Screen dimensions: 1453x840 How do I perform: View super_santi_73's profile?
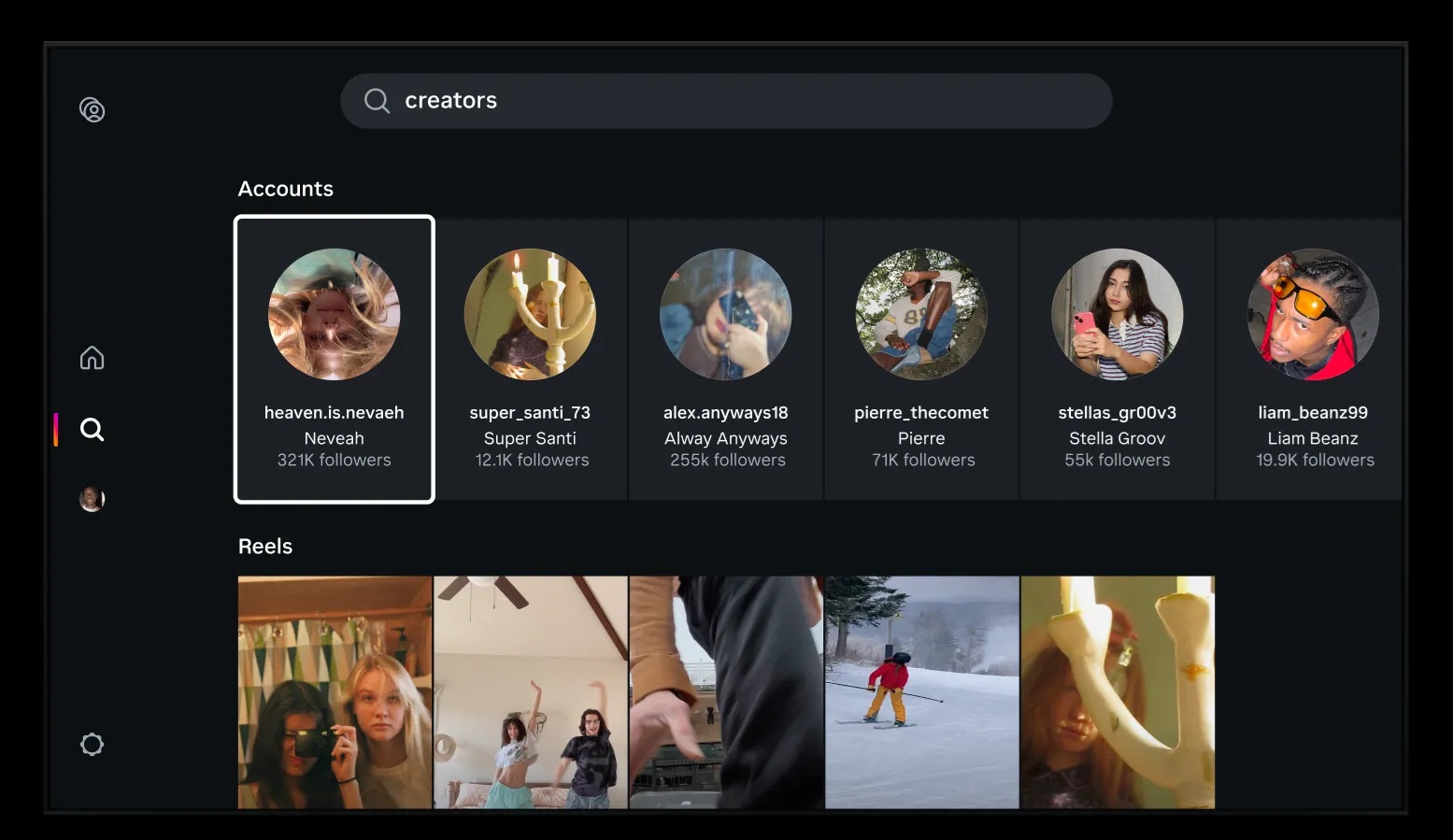(x=530, y=359)
